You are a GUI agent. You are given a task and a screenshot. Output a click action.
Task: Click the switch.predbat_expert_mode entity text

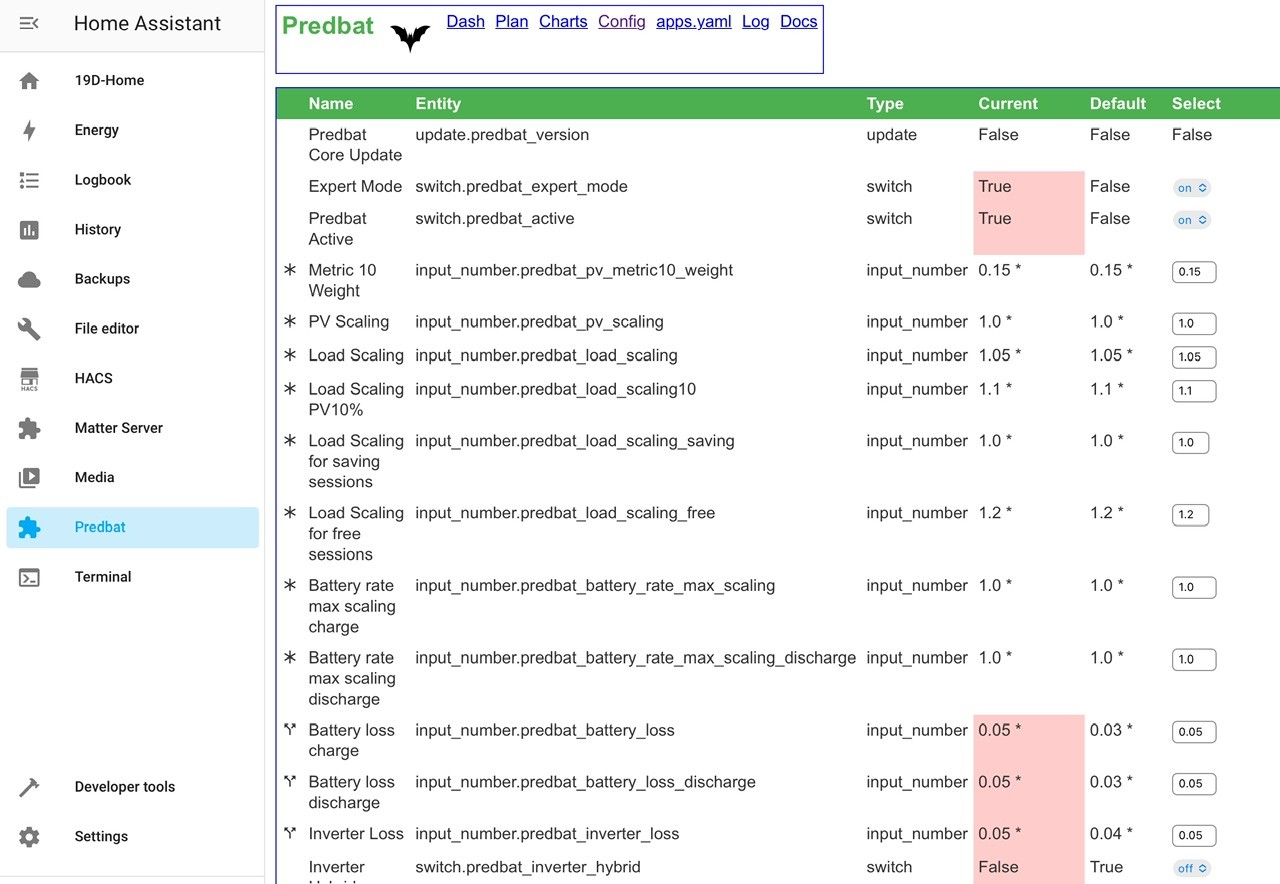(522, 187)
